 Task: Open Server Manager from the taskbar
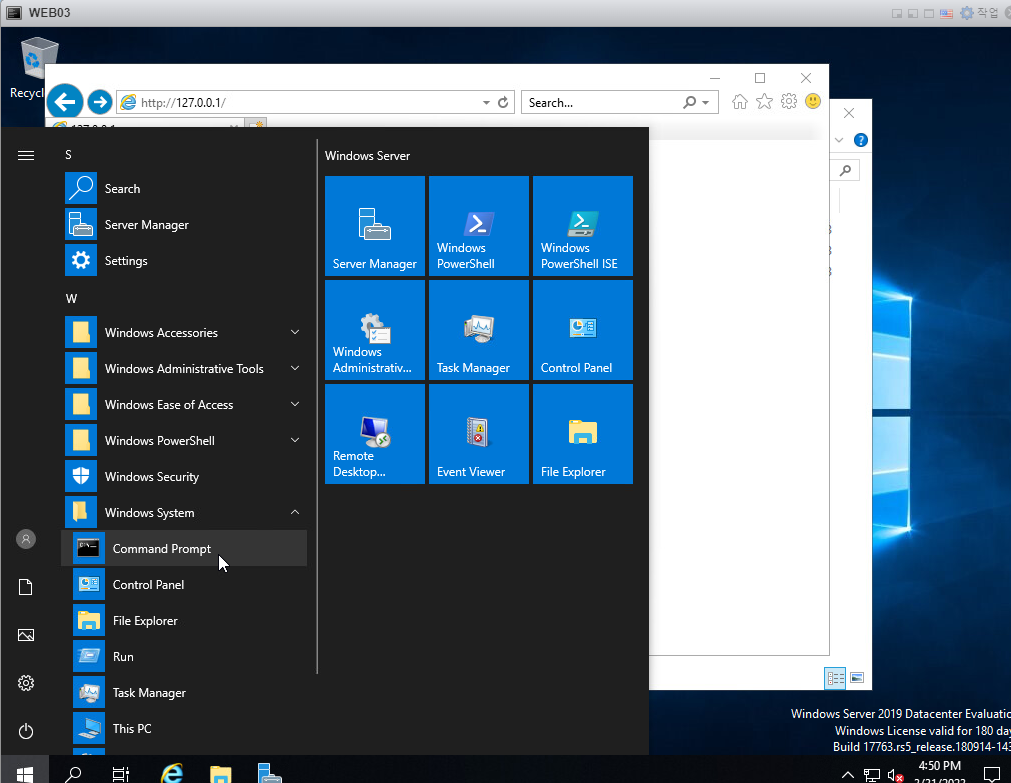[269, 773]
